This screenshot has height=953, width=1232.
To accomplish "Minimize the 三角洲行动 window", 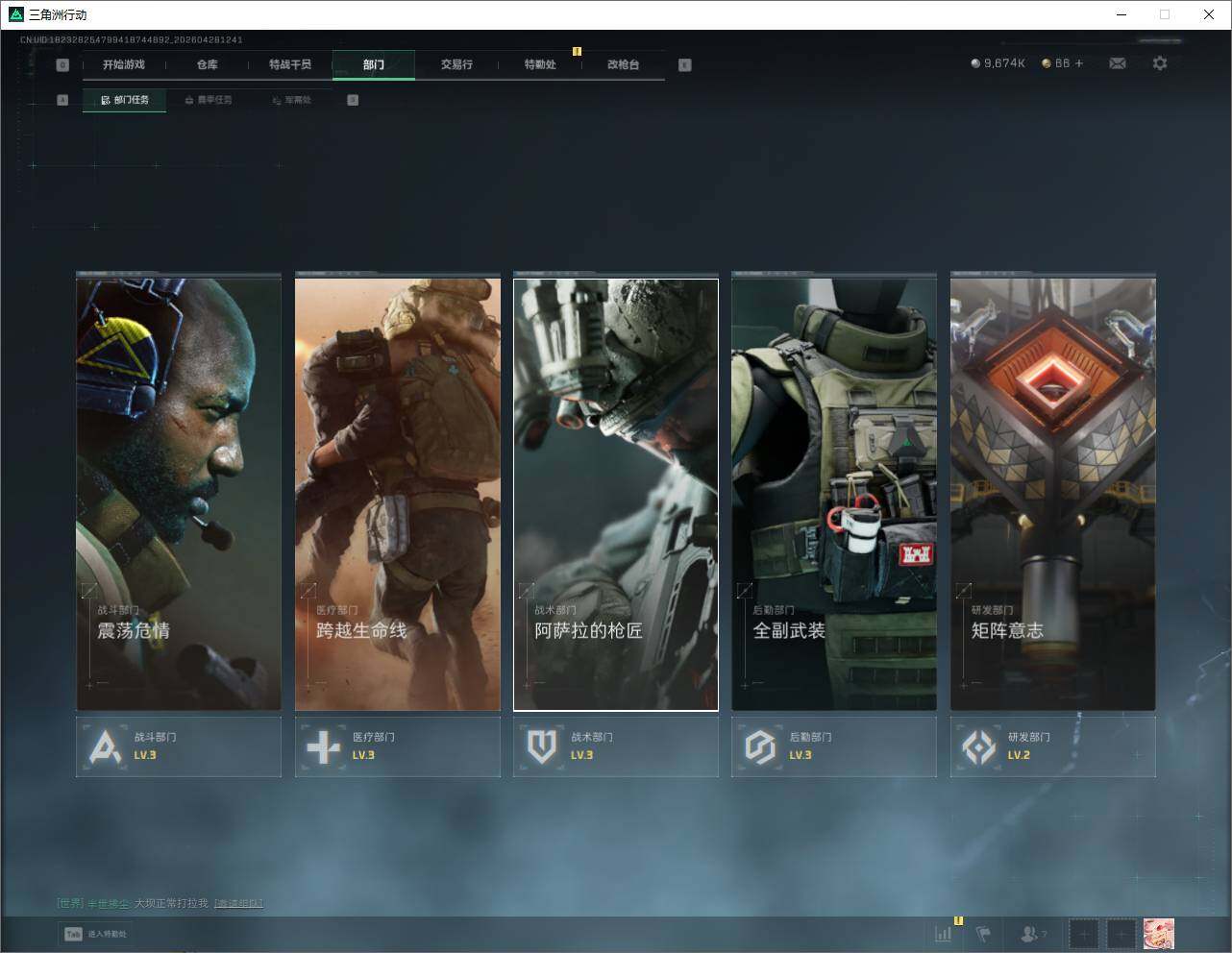I will 1121,14.
